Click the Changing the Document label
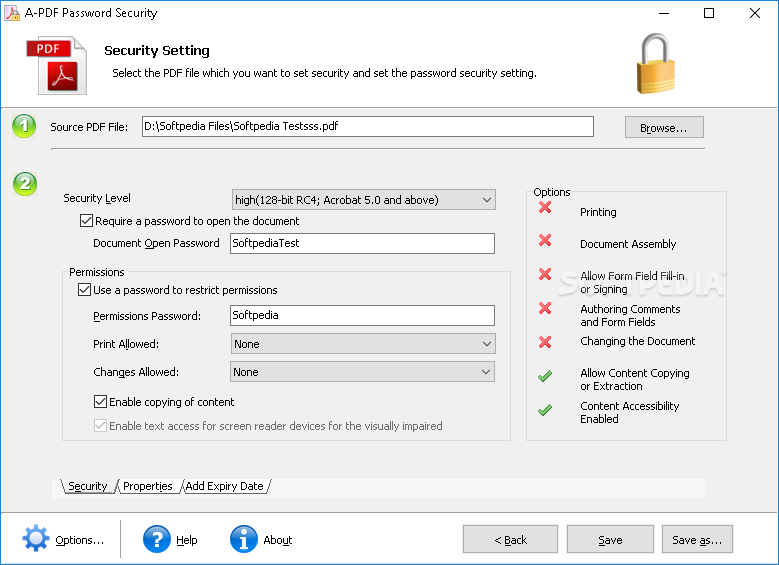 (x=637, y=341)
